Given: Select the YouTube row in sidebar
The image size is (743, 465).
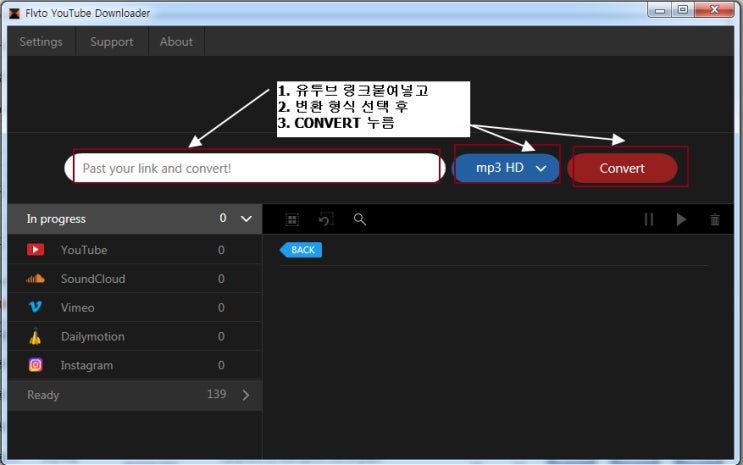Looking at the screenshot, I should click(x=135, y=249).
